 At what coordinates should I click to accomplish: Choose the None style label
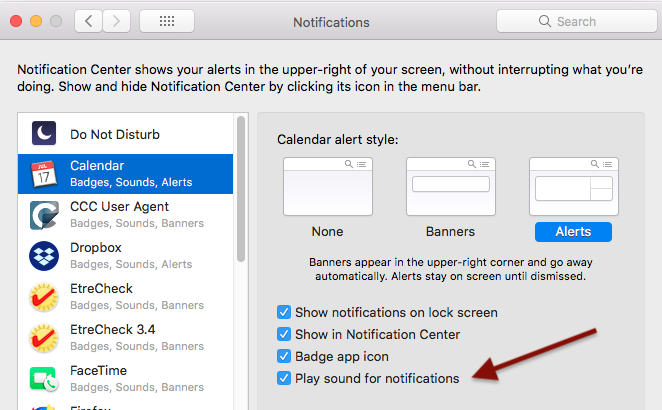pyautogui.click(x=328, y=231)
